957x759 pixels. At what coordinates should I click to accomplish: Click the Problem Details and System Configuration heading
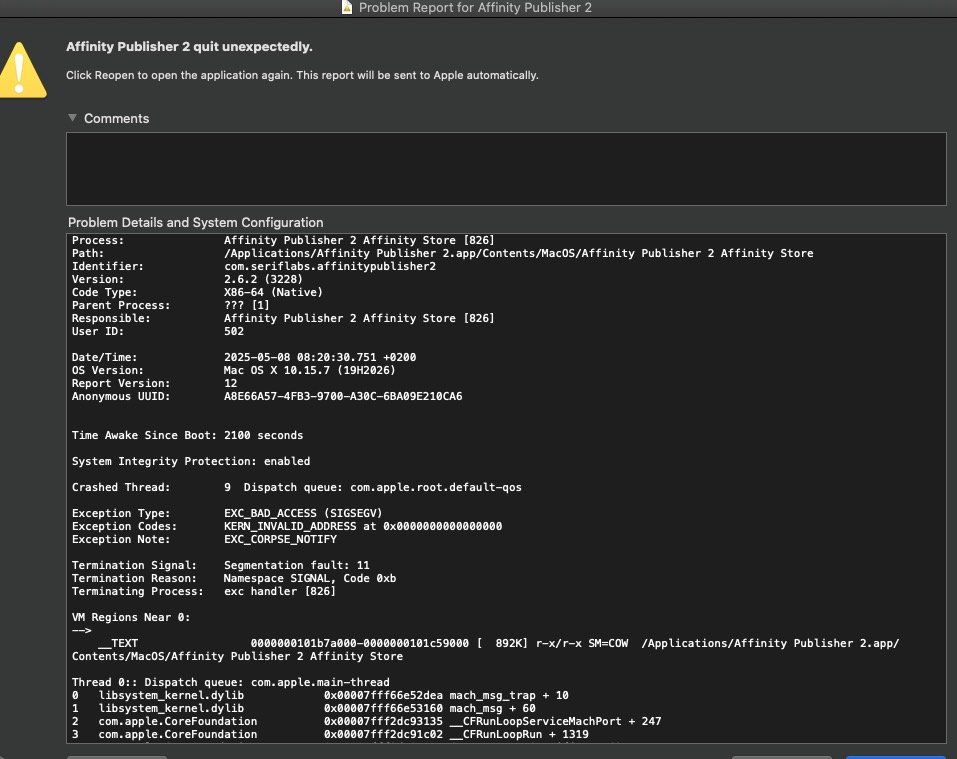pos(195,223)
